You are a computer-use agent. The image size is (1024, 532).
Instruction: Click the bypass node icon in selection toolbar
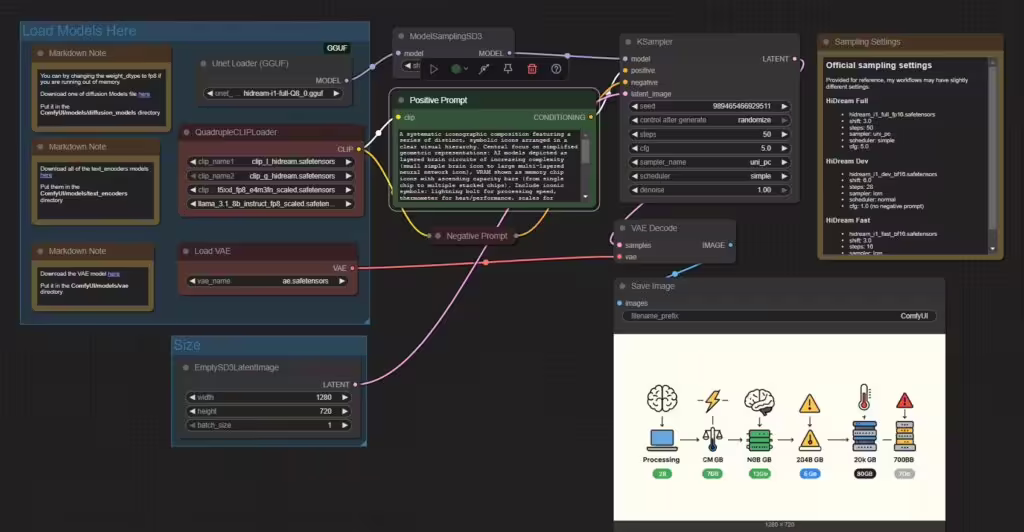point(484,69)
